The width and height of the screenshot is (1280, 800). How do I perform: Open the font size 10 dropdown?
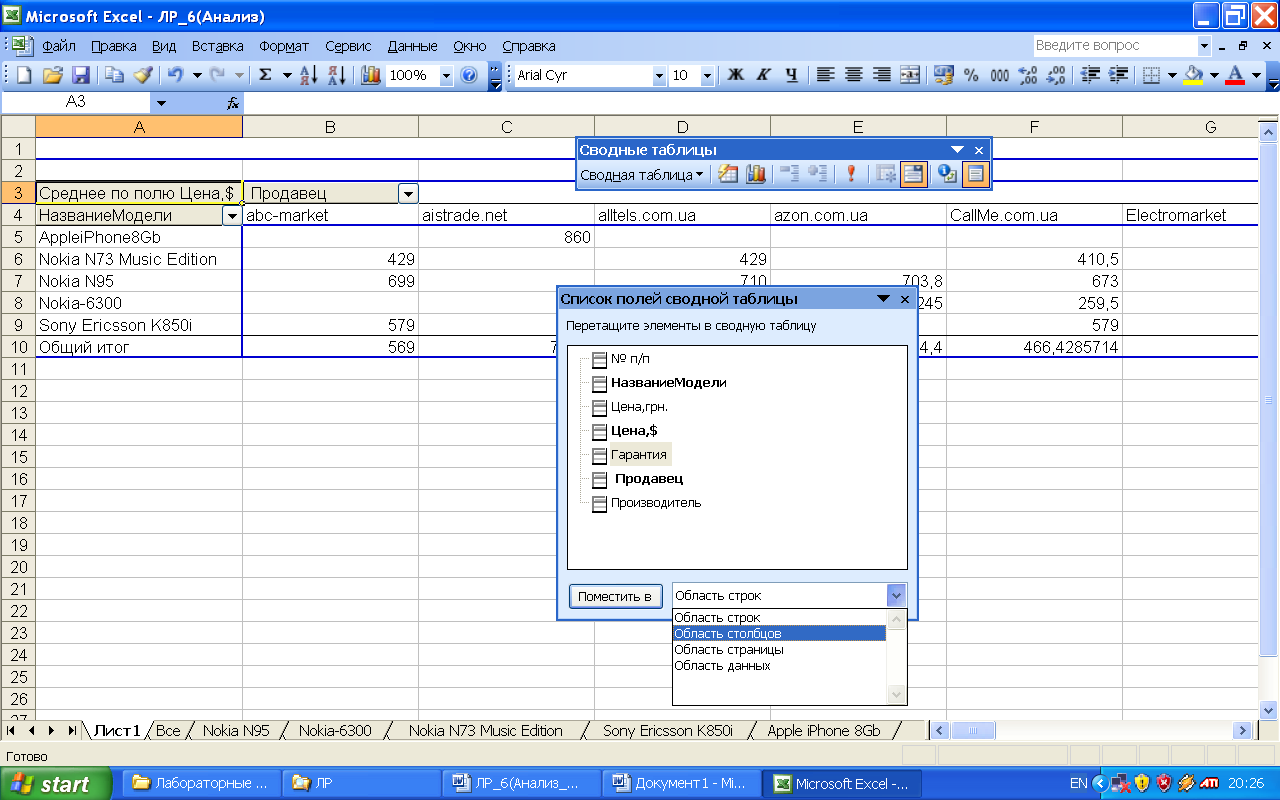pyautogui.click(x=707, y=75)
